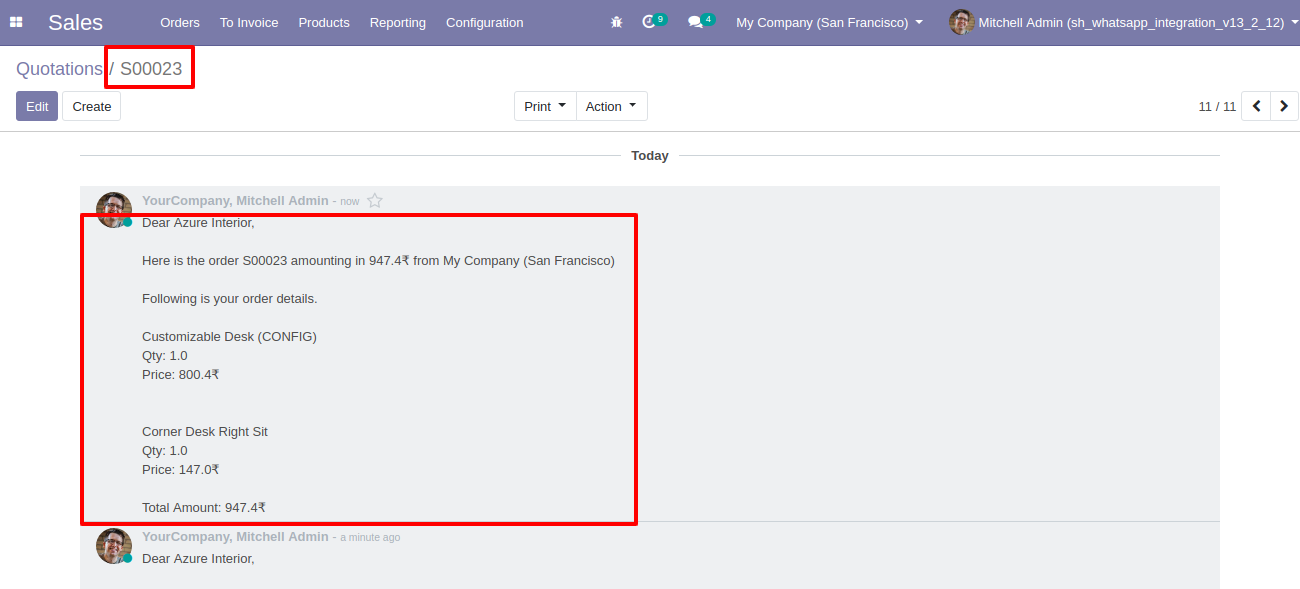Go to the previous record arrow
The image size is (1300, 589).
click(1256, 106)
